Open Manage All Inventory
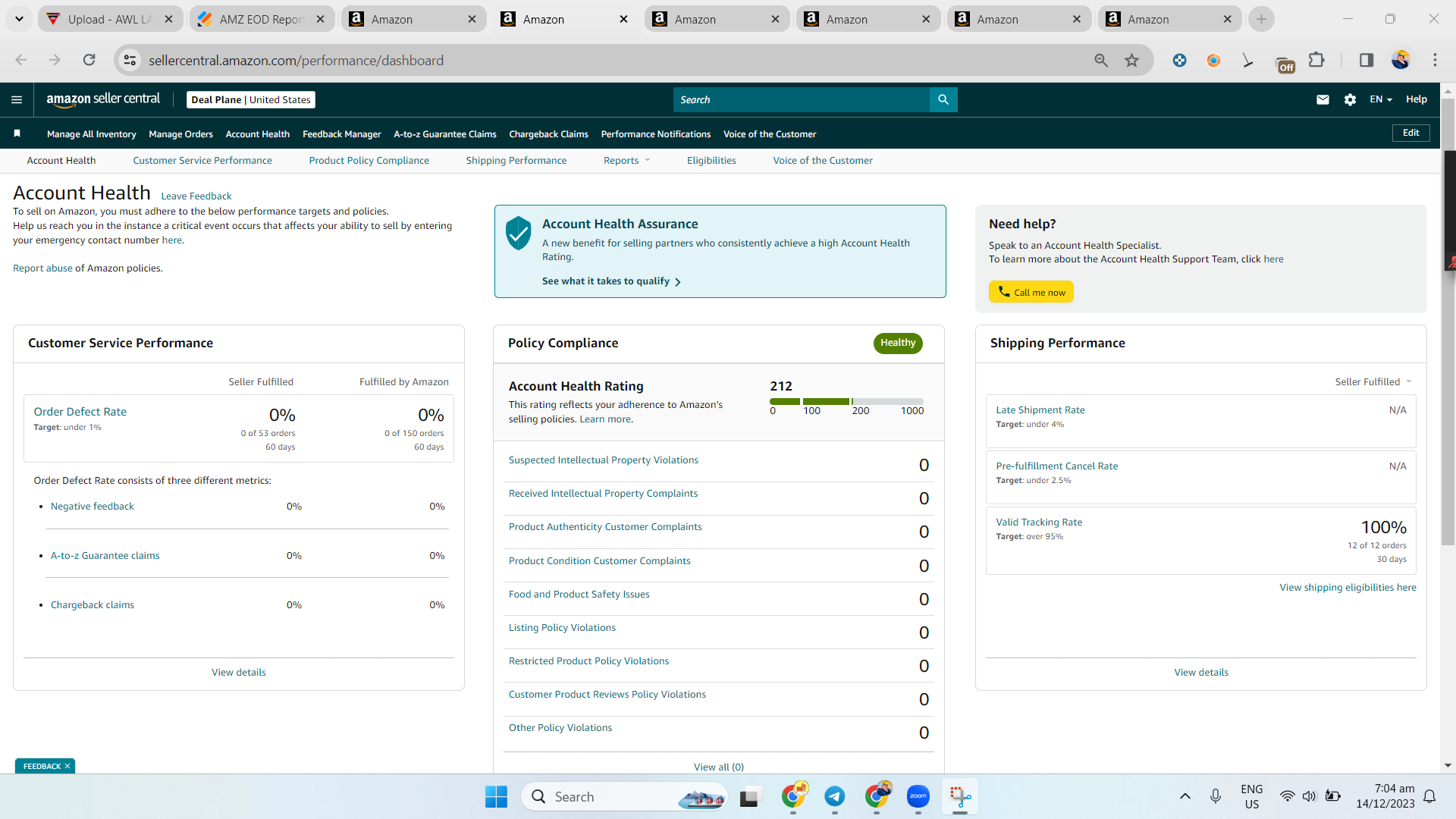The image size is (1456, 819). click(92, 133)
